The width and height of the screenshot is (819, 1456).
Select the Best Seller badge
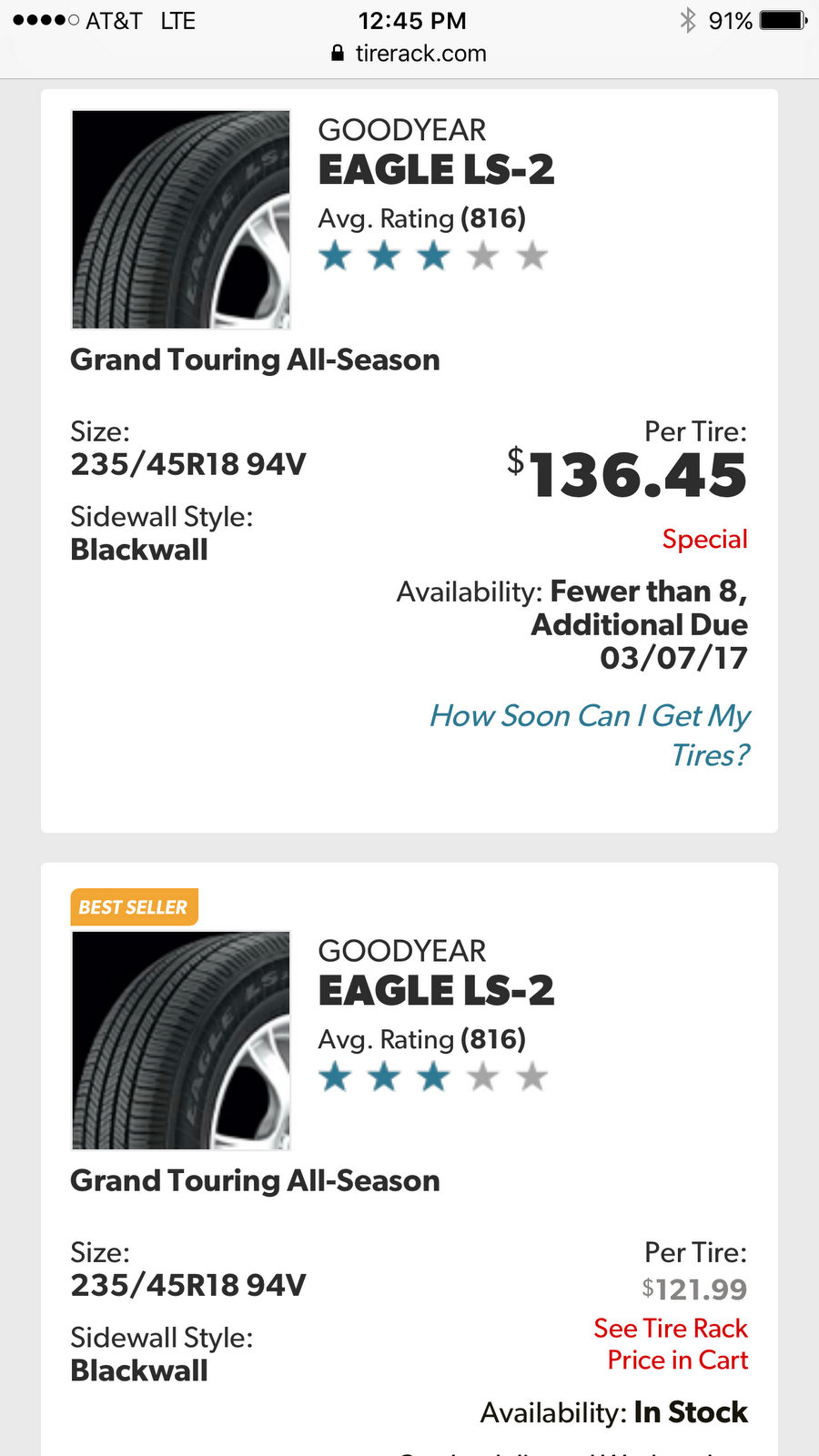tap(134, 907)
